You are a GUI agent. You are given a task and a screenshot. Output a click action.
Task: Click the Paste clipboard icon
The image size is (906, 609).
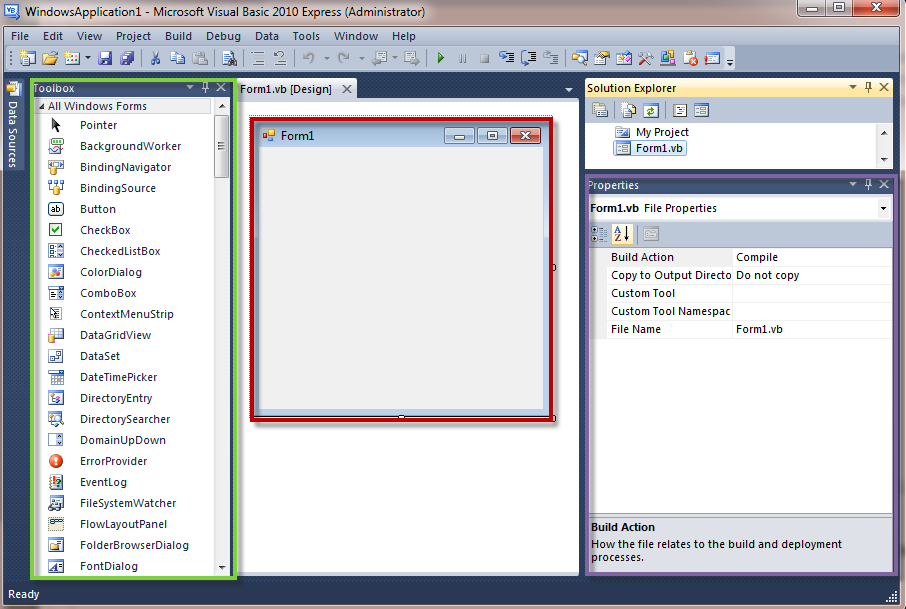click(200, 58)
